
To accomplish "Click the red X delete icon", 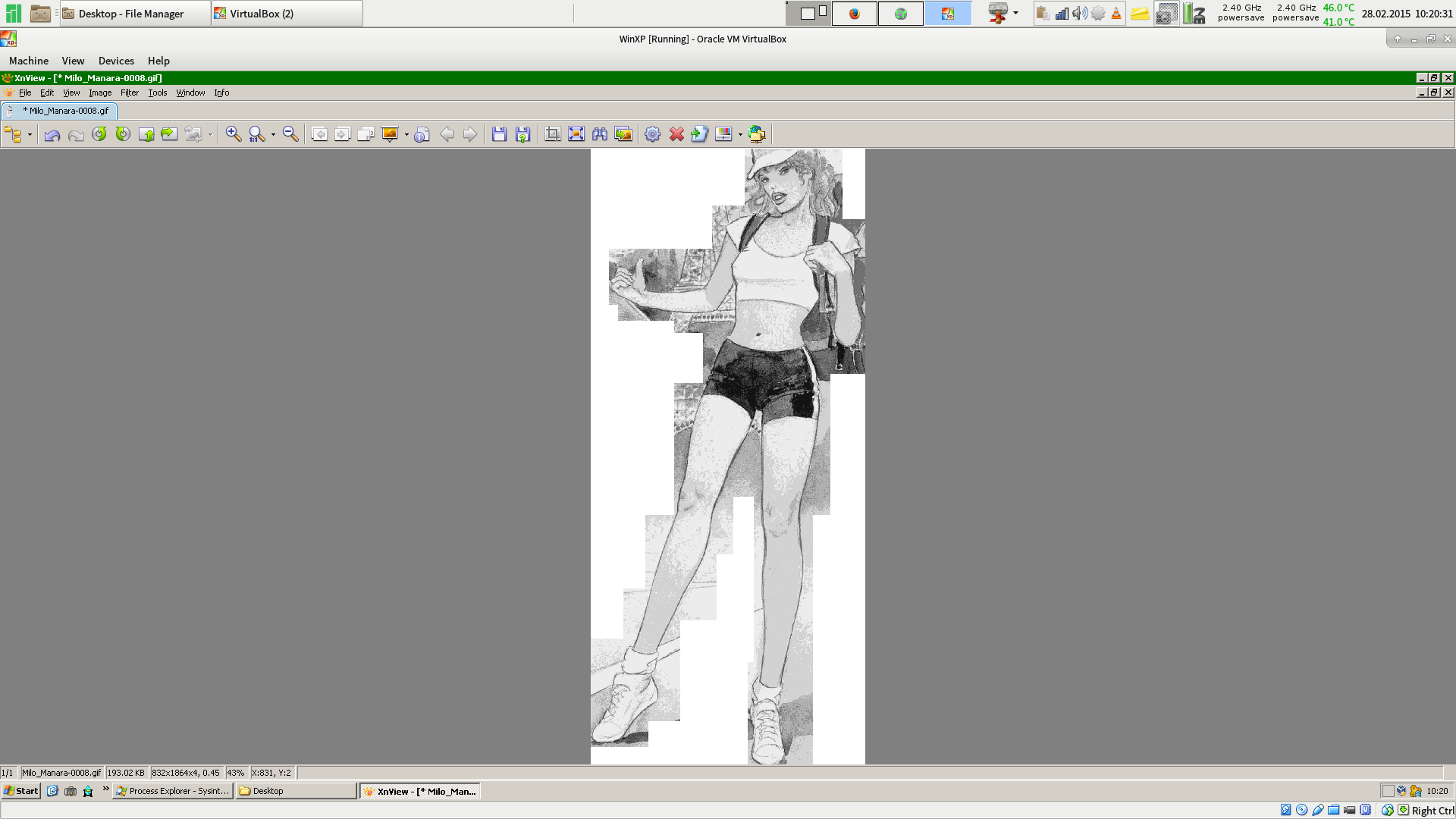I will [676, 134].
